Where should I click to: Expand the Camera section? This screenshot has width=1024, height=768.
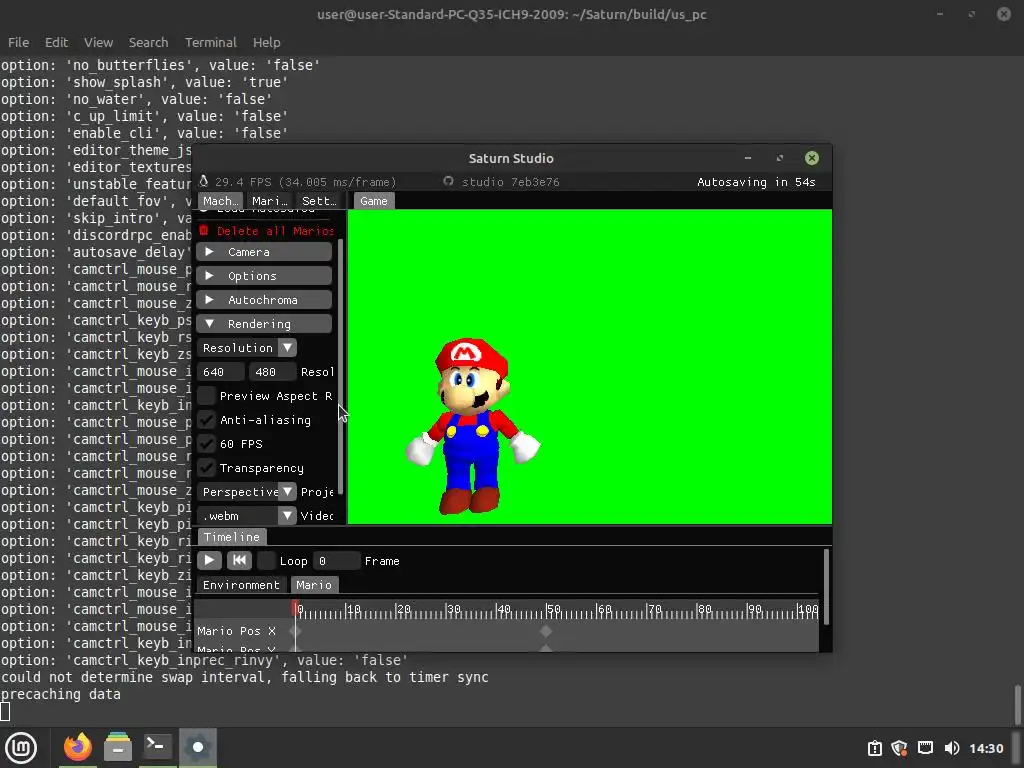[264, 252]
